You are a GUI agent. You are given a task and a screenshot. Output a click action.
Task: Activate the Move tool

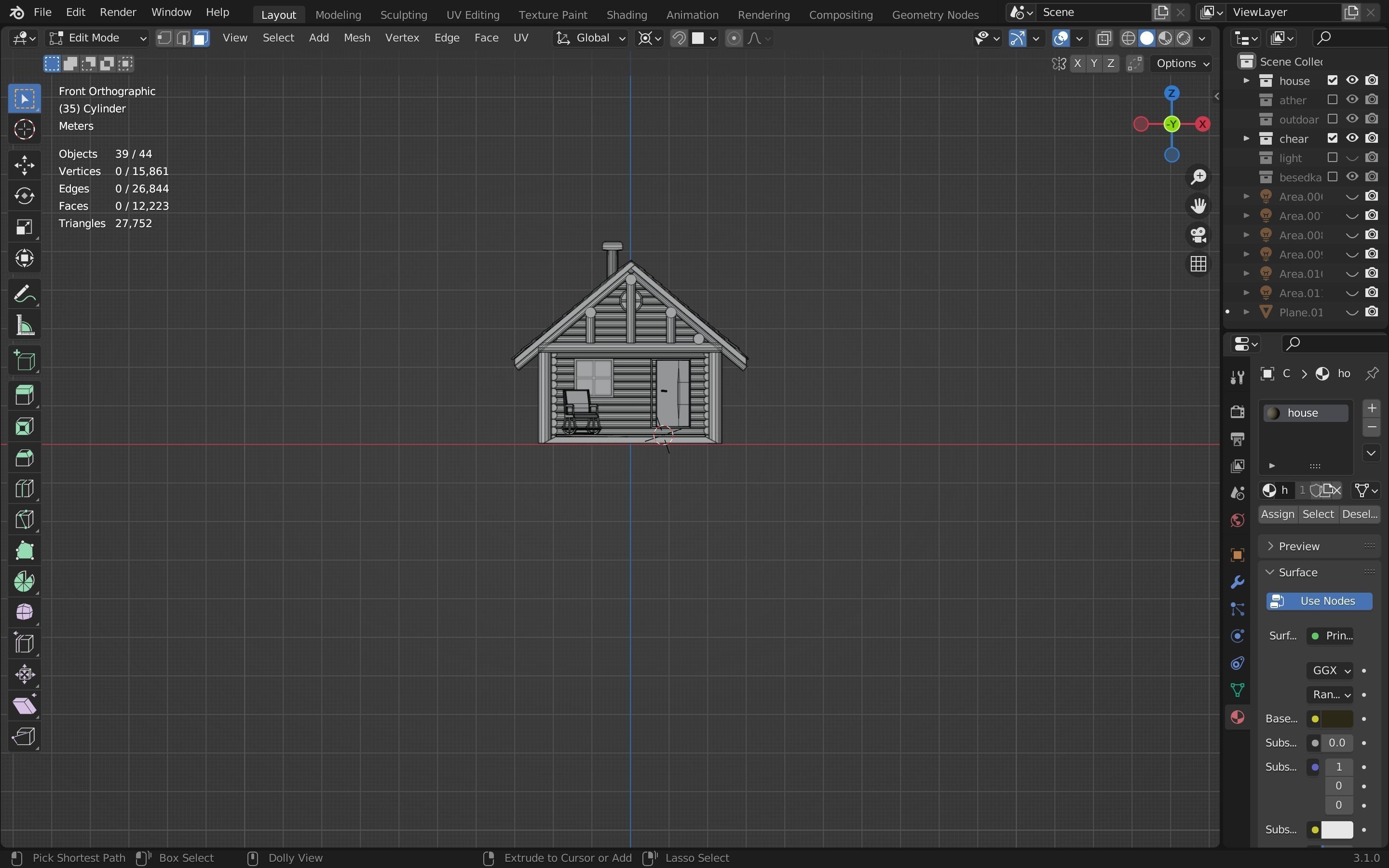24,166
